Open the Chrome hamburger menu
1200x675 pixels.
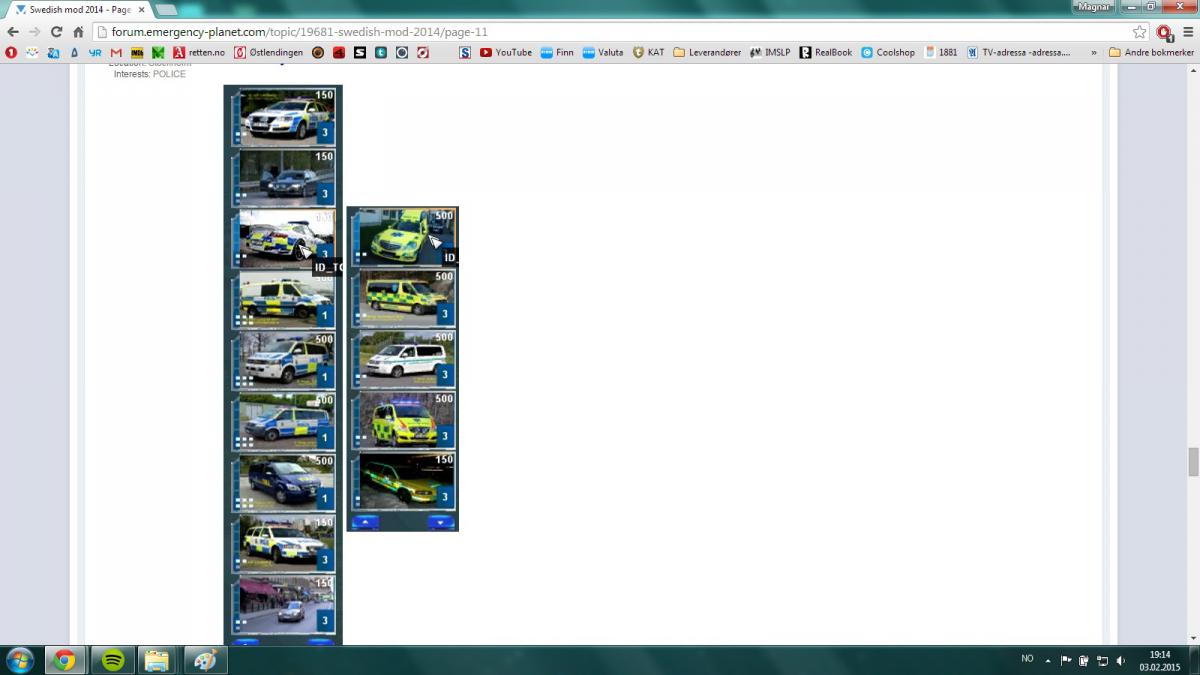(x=1187, y=32)
